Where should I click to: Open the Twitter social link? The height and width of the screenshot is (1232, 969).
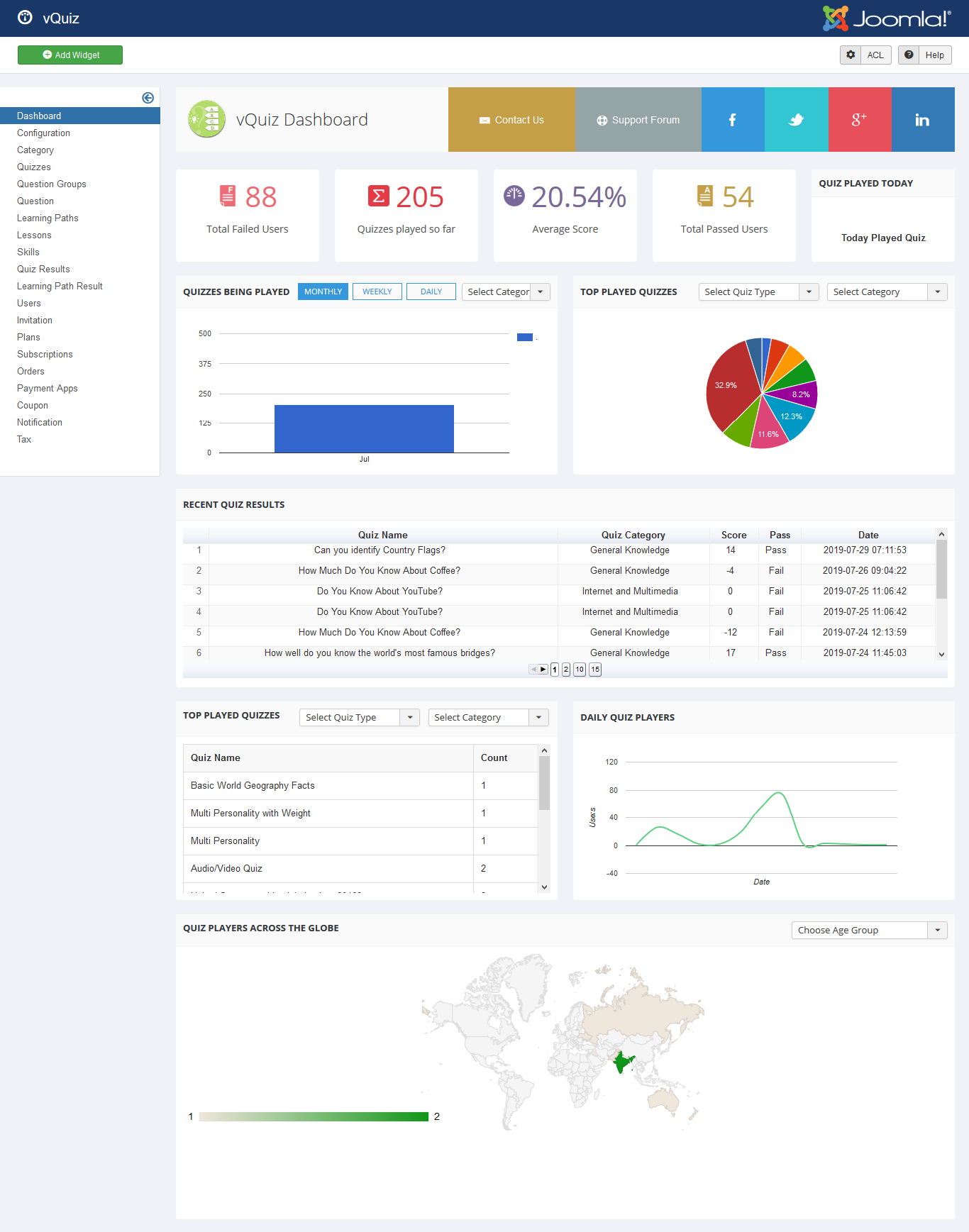point(796,120)
